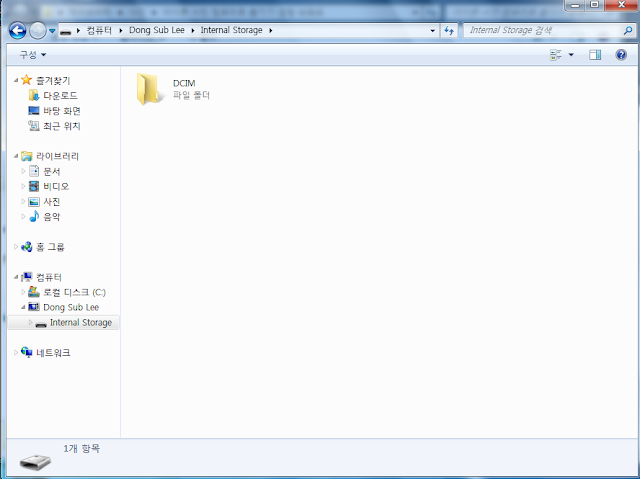Click the refresh button beside address bar
The height and width of the screenshot is (479, 640).
point(449,31)
